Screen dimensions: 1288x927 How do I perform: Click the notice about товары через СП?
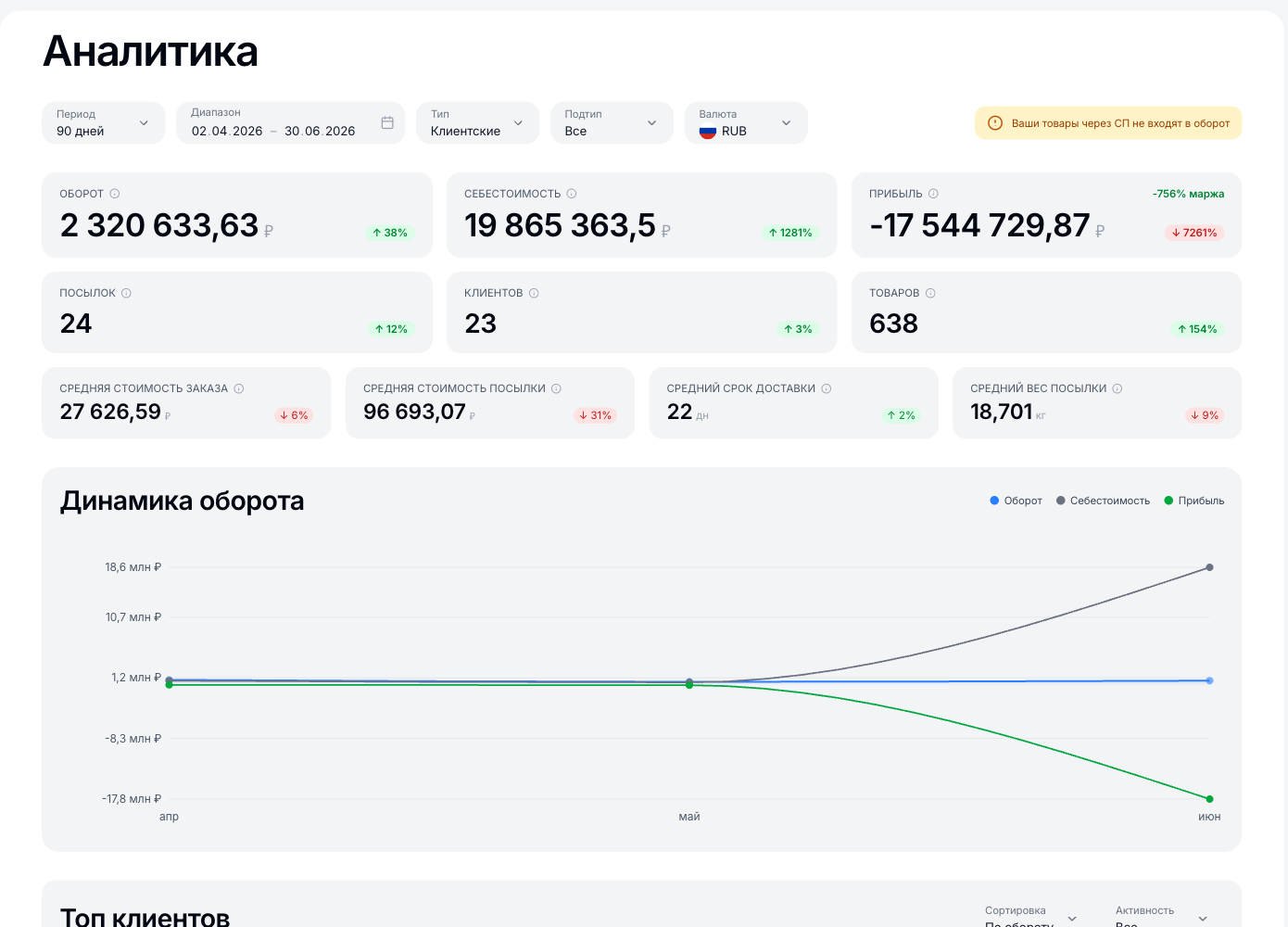coord(1108,123)
